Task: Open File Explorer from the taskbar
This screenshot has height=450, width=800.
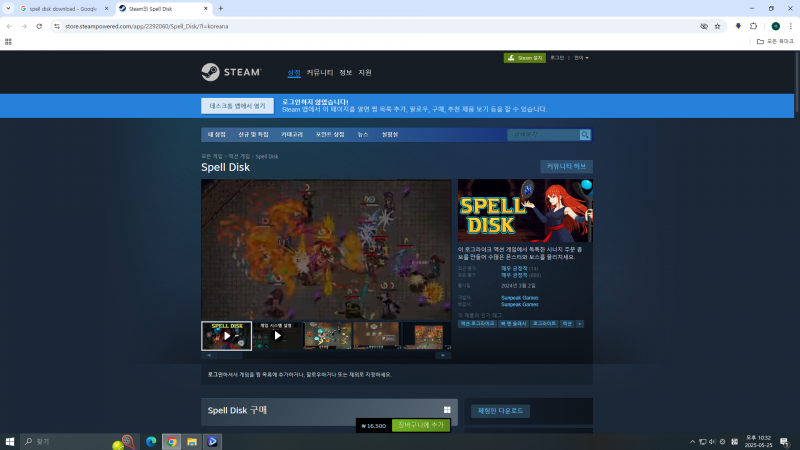Action: pyautogui.click(x=192, y=441)
